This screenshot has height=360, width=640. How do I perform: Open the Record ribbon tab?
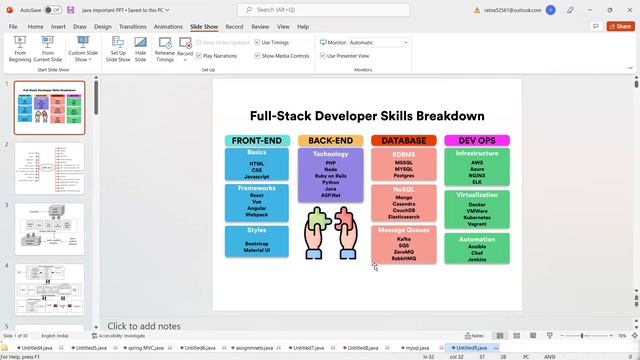[234, 27]
